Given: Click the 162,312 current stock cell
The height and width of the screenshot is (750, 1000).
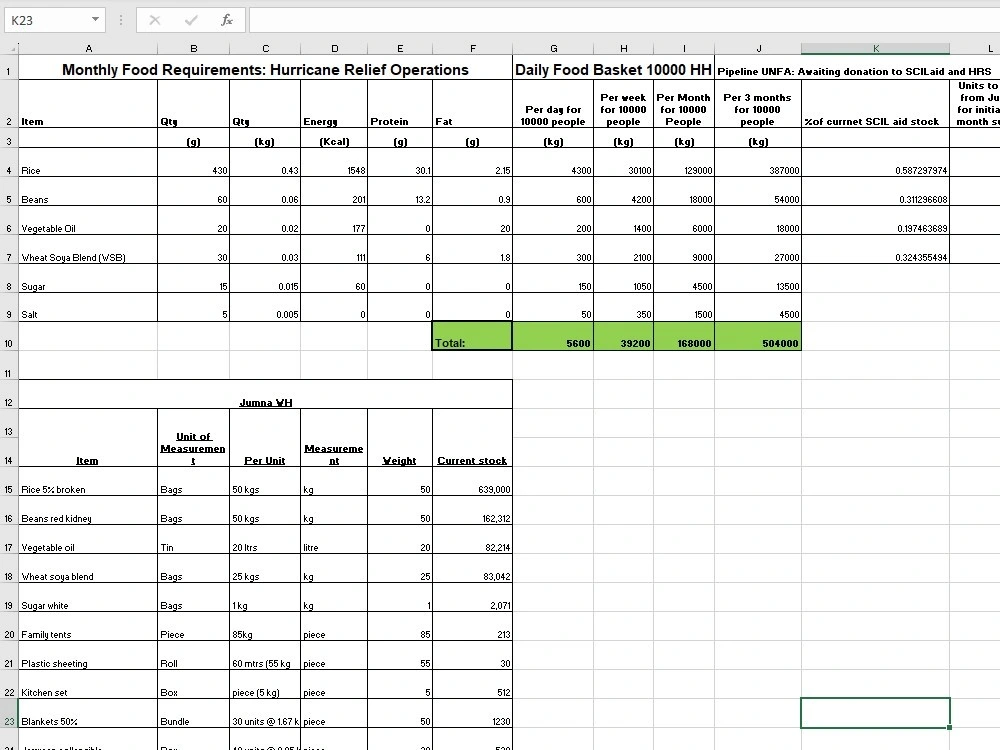Looking at the screenshot, I should (472, 511).
